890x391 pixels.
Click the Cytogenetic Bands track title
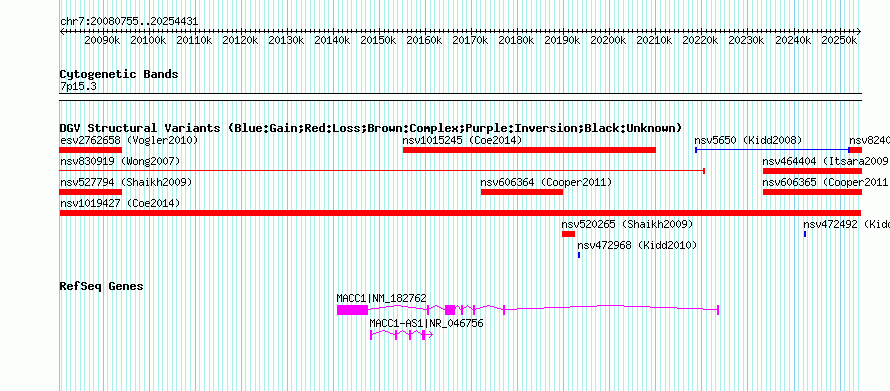(119, 74)
